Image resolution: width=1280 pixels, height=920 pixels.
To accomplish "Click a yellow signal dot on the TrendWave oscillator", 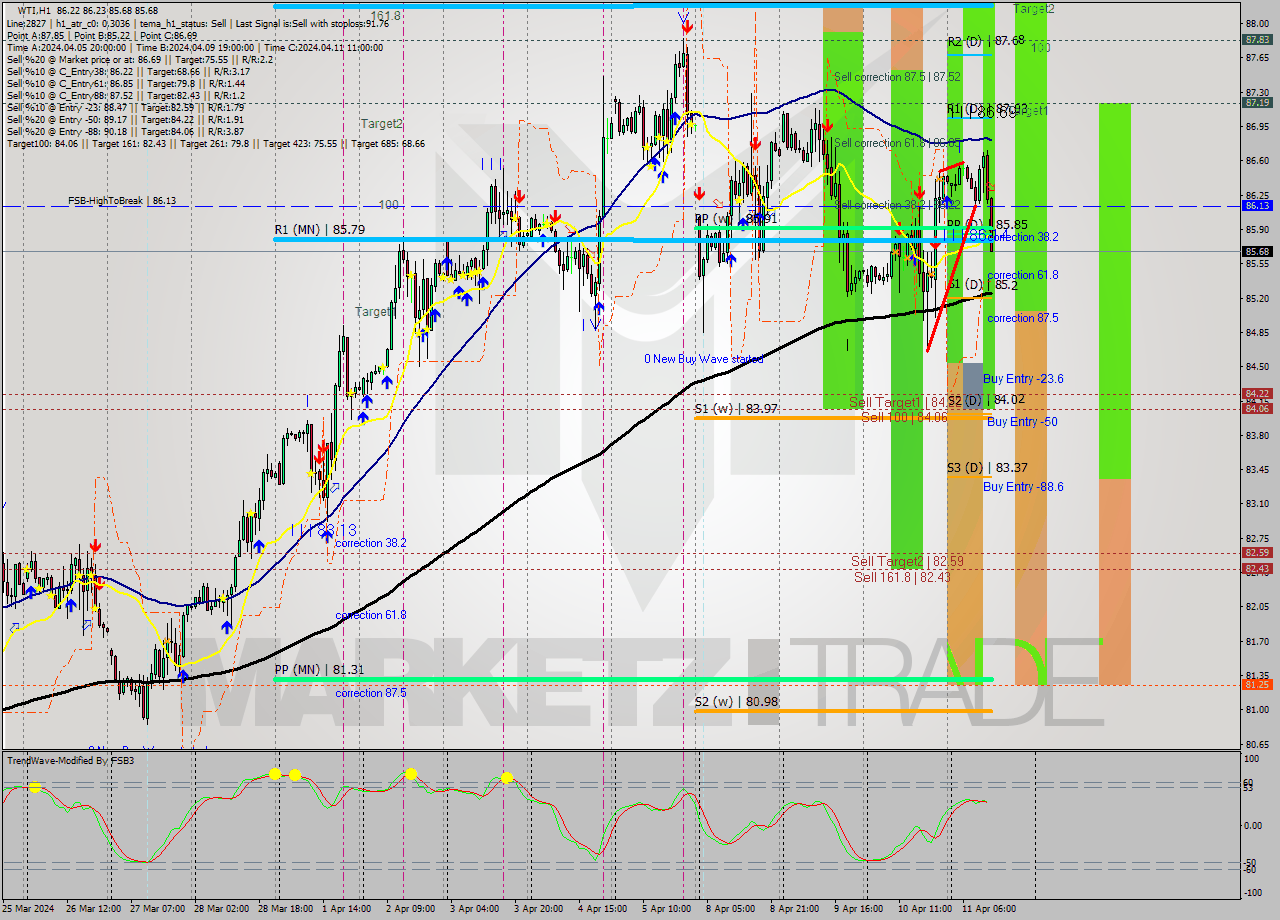I will (277, 773).
